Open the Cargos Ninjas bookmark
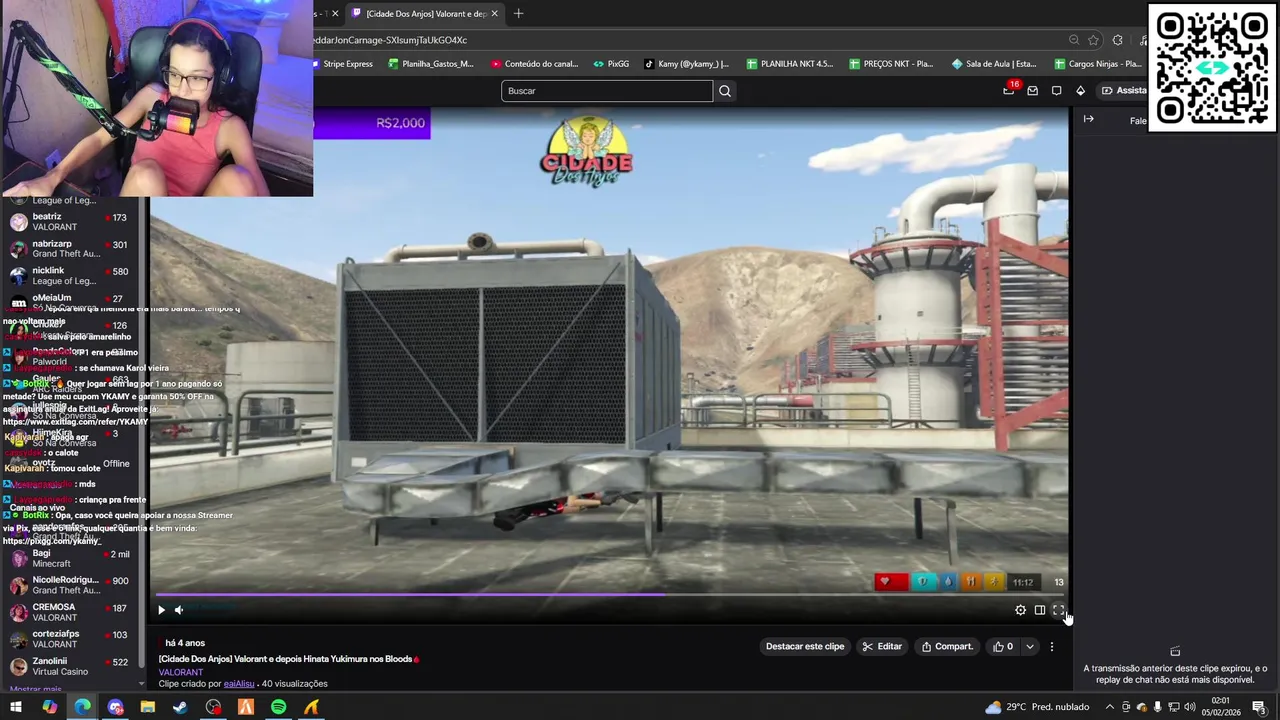Screen dimensions: 1280x720 pos(1097,64)
